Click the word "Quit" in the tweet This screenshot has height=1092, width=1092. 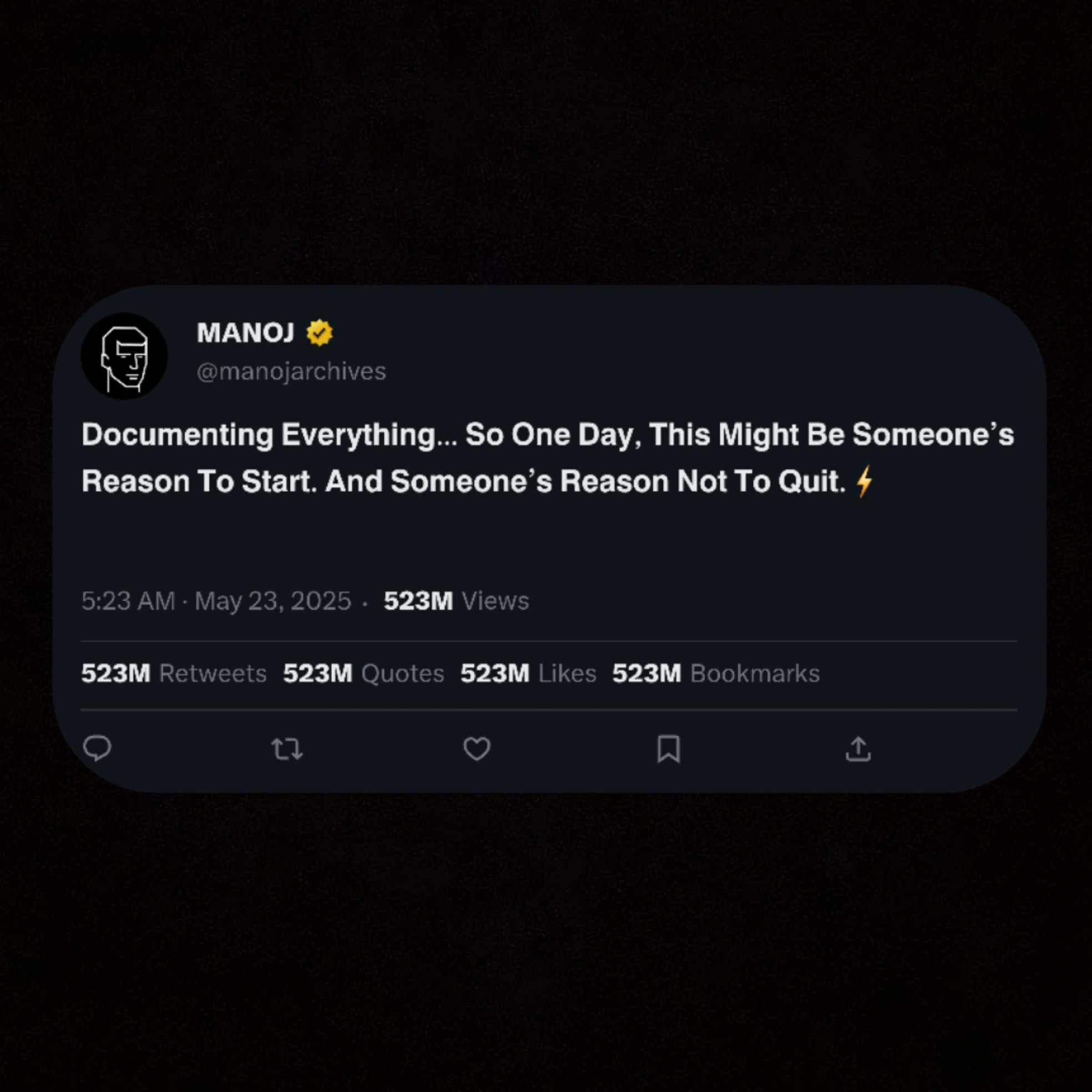pos(811,482)
